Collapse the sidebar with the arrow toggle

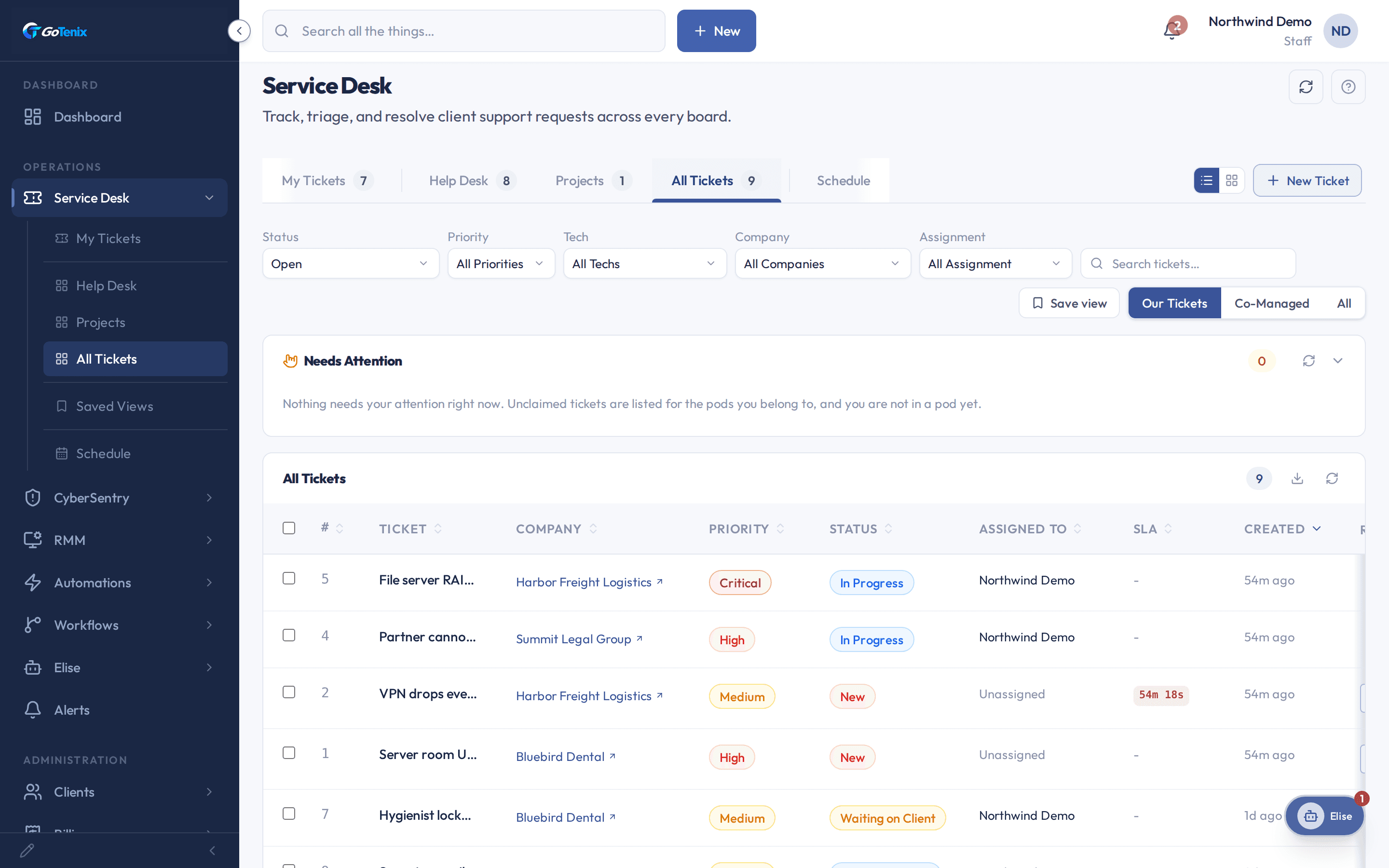point(239,31)
